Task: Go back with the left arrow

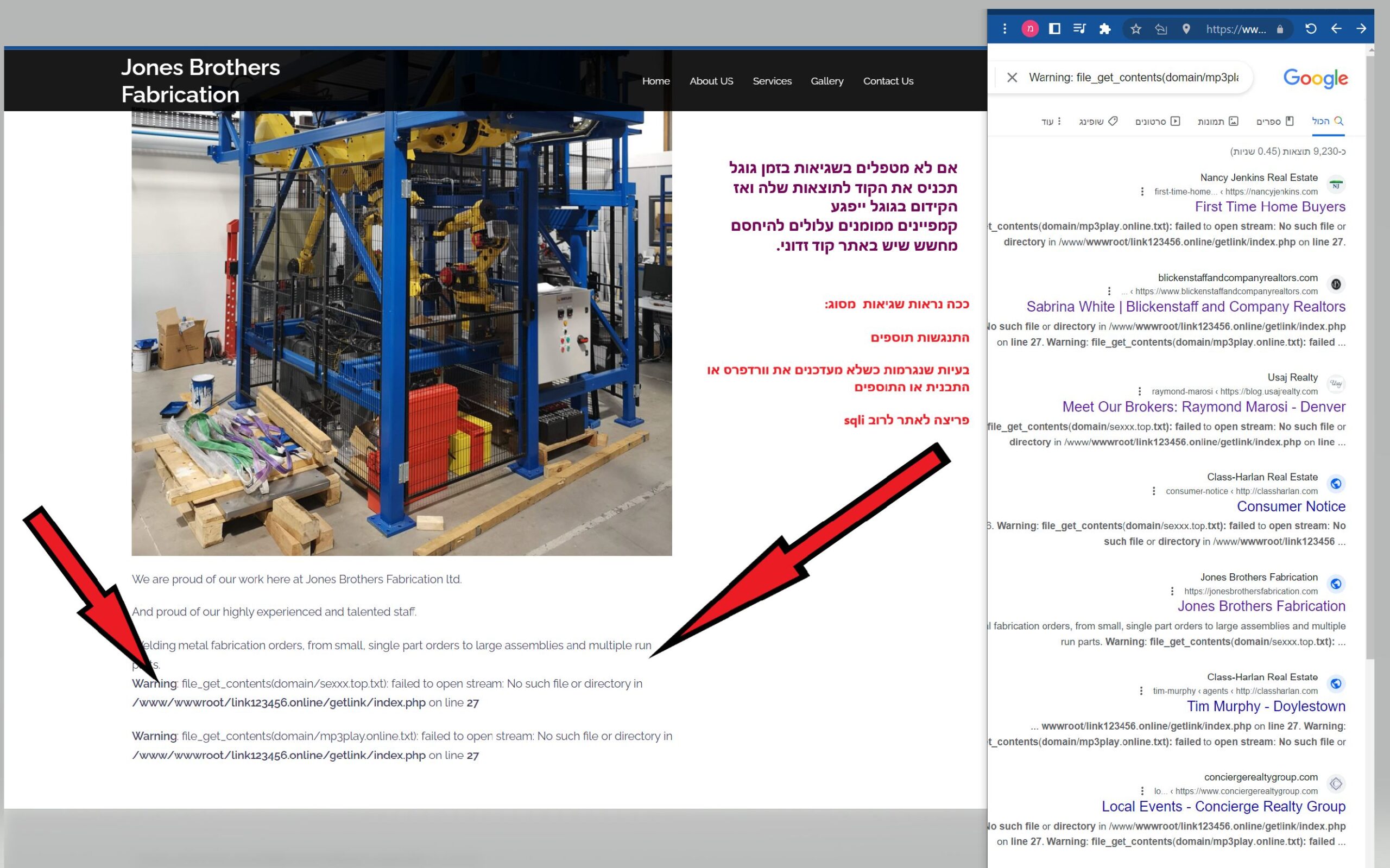Action: 1336,29
